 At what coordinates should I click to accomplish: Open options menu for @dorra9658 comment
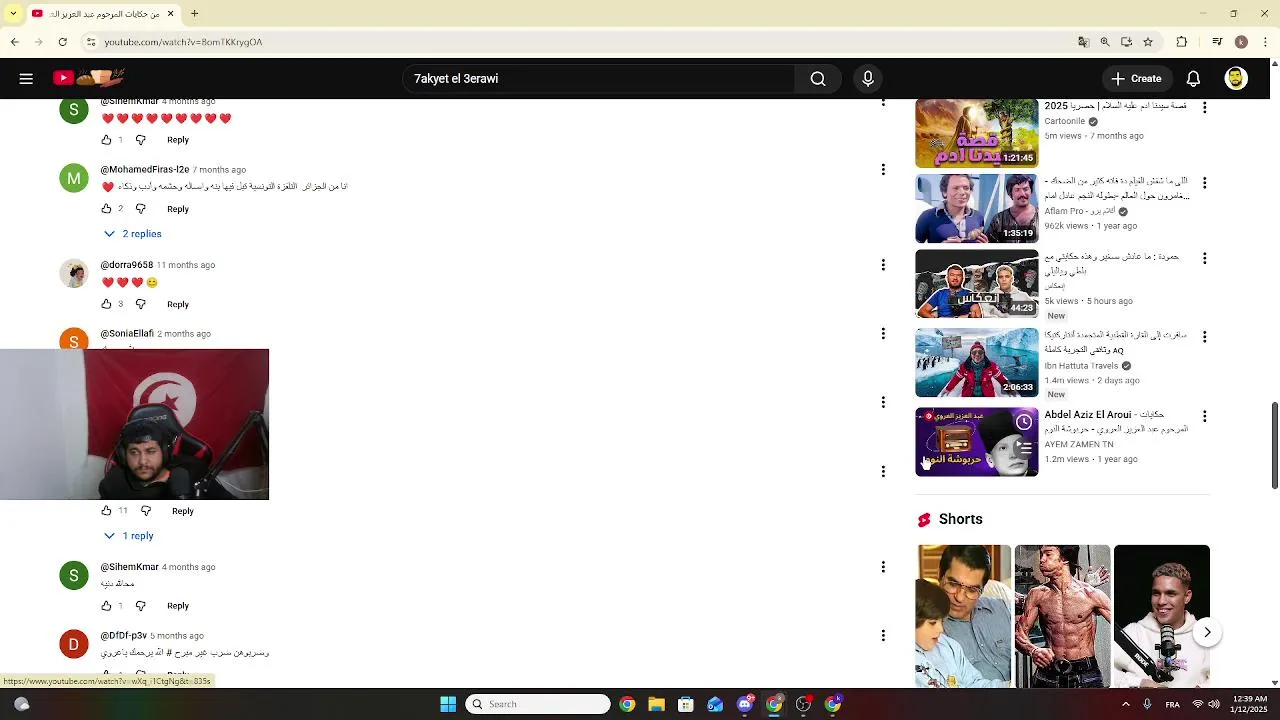(883, 265)
